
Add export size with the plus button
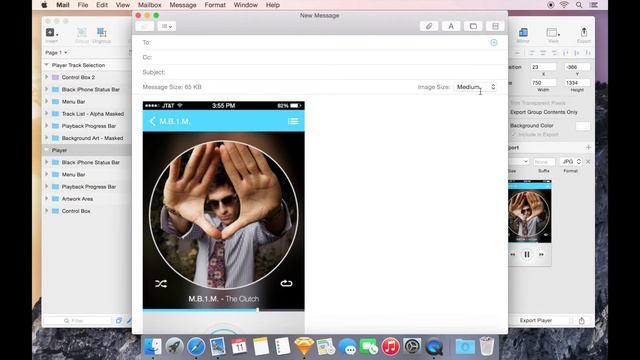tap(588, 147)
